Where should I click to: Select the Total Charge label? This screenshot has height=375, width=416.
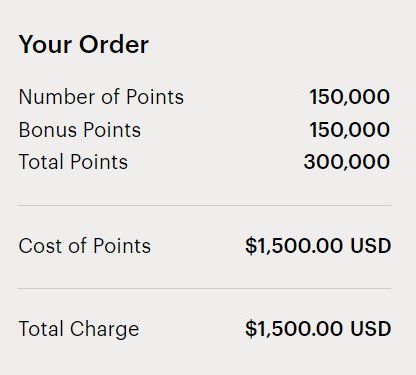[x=79, y=329]
